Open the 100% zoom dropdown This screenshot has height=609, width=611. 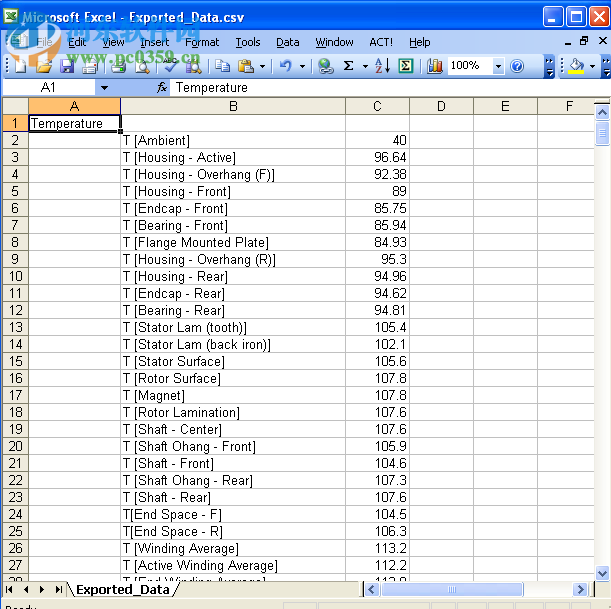click(x=498, y=66)
